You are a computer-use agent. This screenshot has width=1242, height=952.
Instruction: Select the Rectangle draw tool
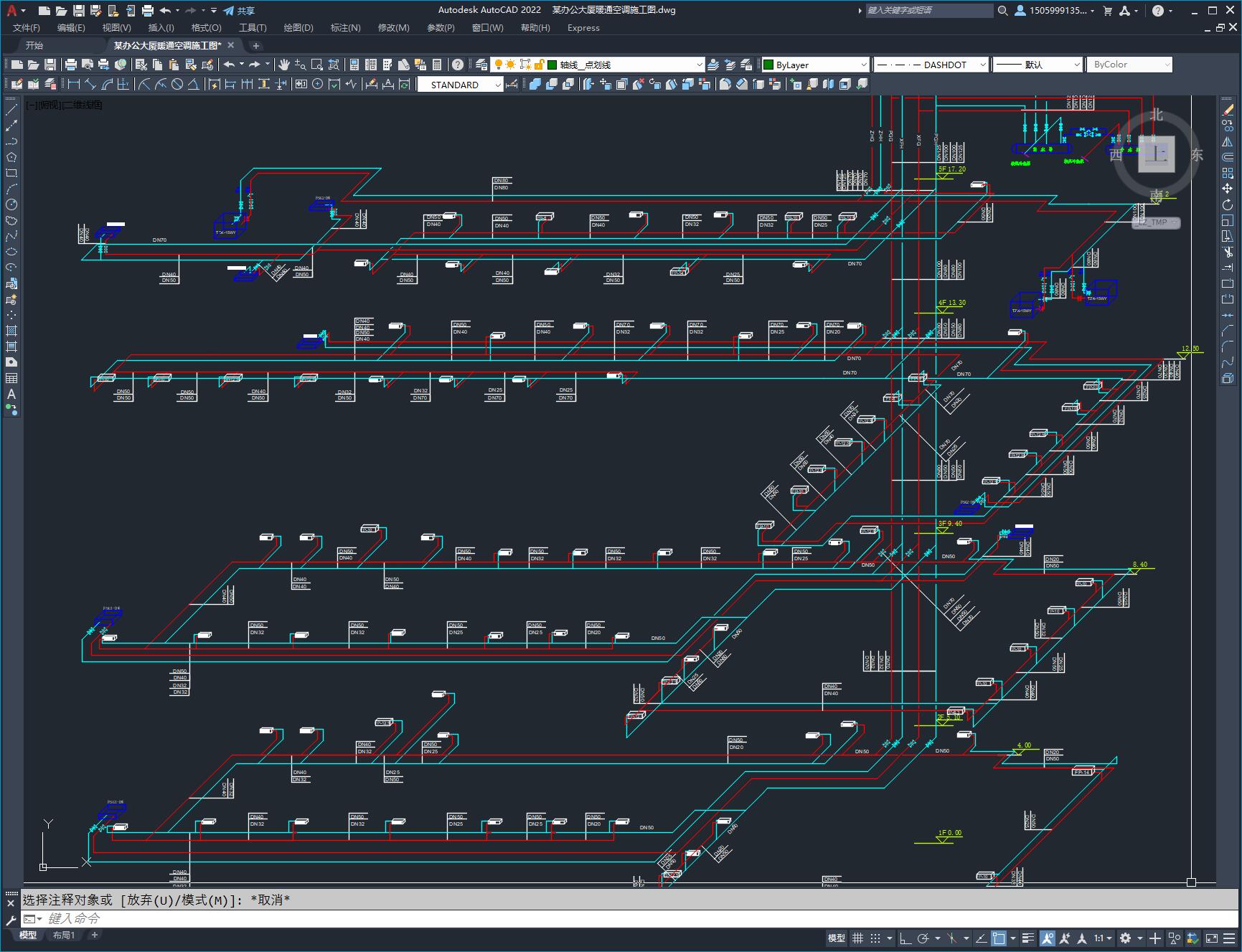pos(11,173)
